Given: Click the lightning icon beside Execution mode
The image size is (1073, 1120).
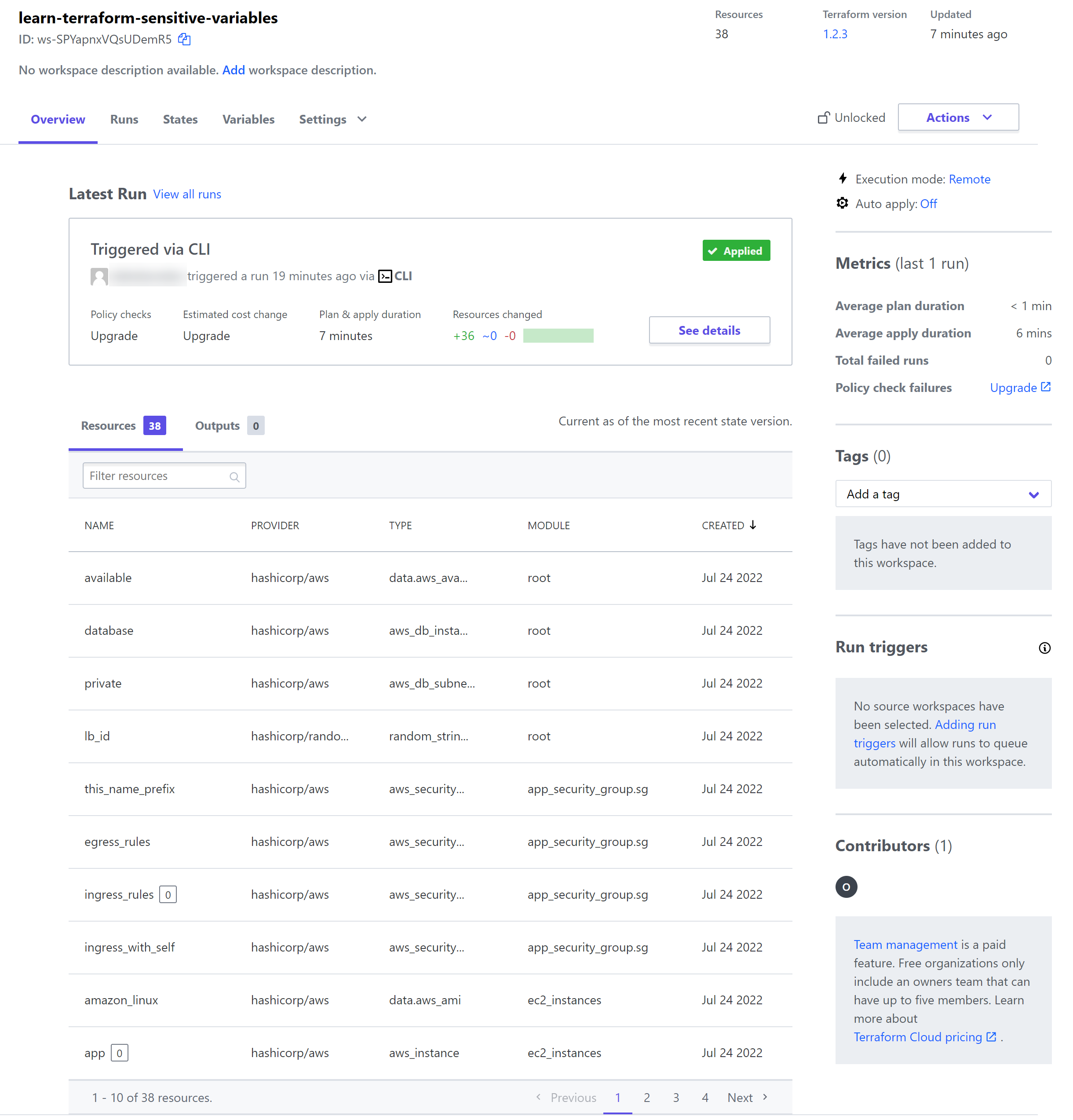Looking at the screenshot, I should 843,178.
